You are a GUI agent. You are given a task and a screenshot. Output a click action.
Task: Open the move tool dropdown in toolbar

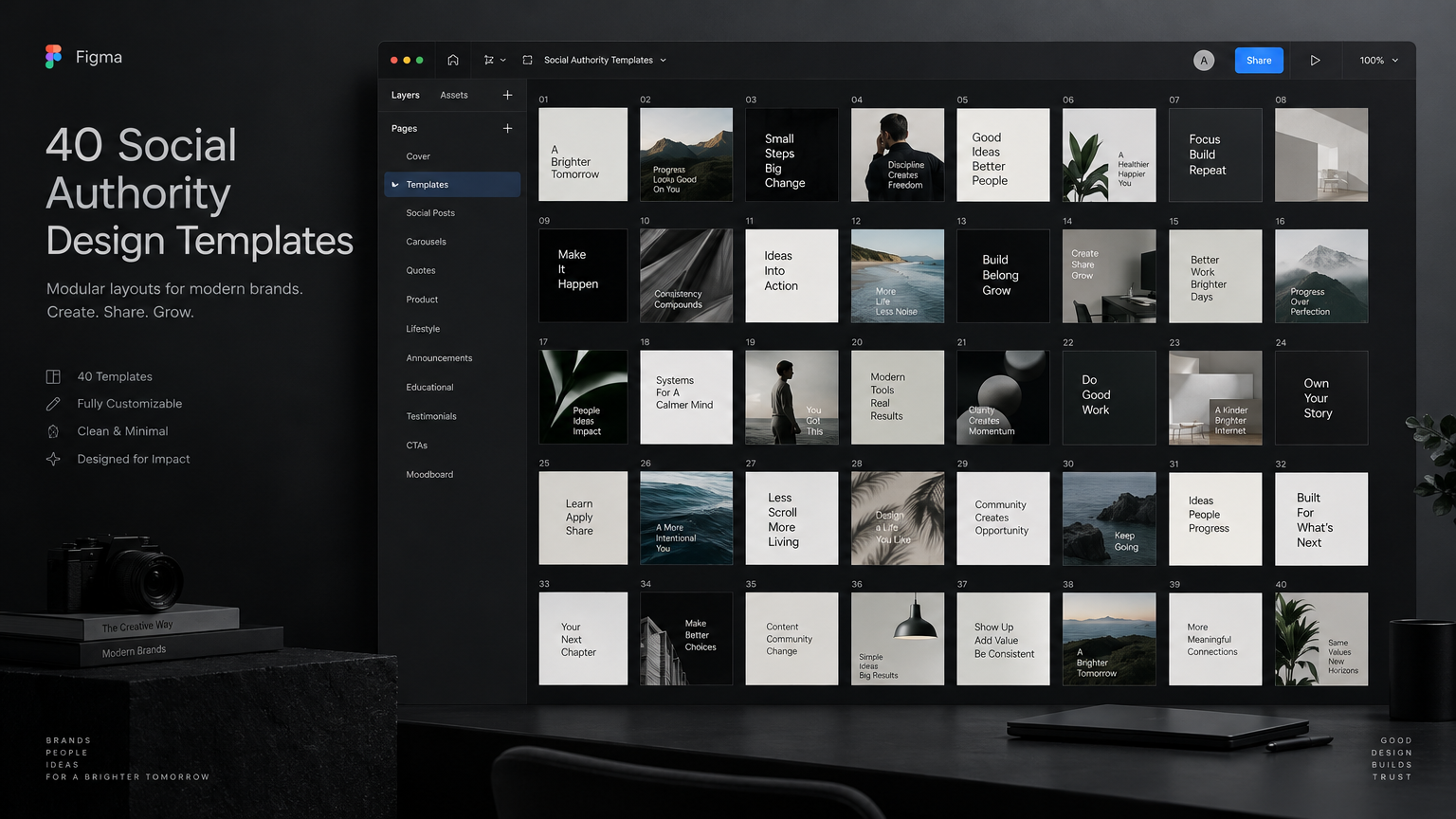[x=495, y=60]
